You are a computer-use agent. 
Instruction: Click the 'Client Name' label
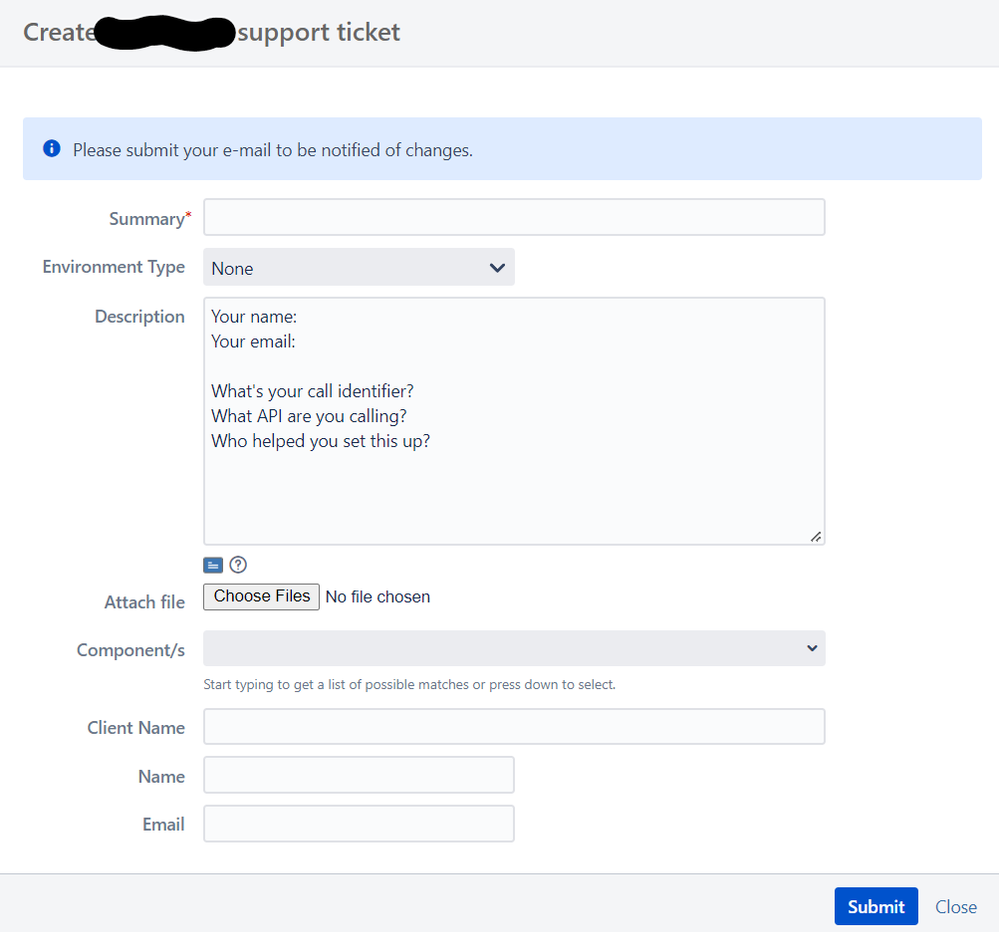point(136,728)
